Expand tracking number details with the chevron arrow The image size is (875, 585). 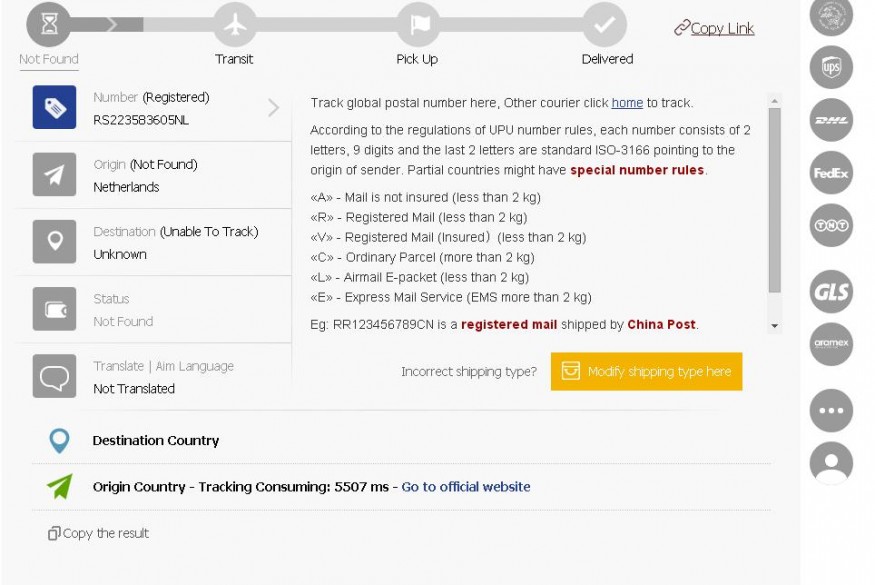pos(273,107)
